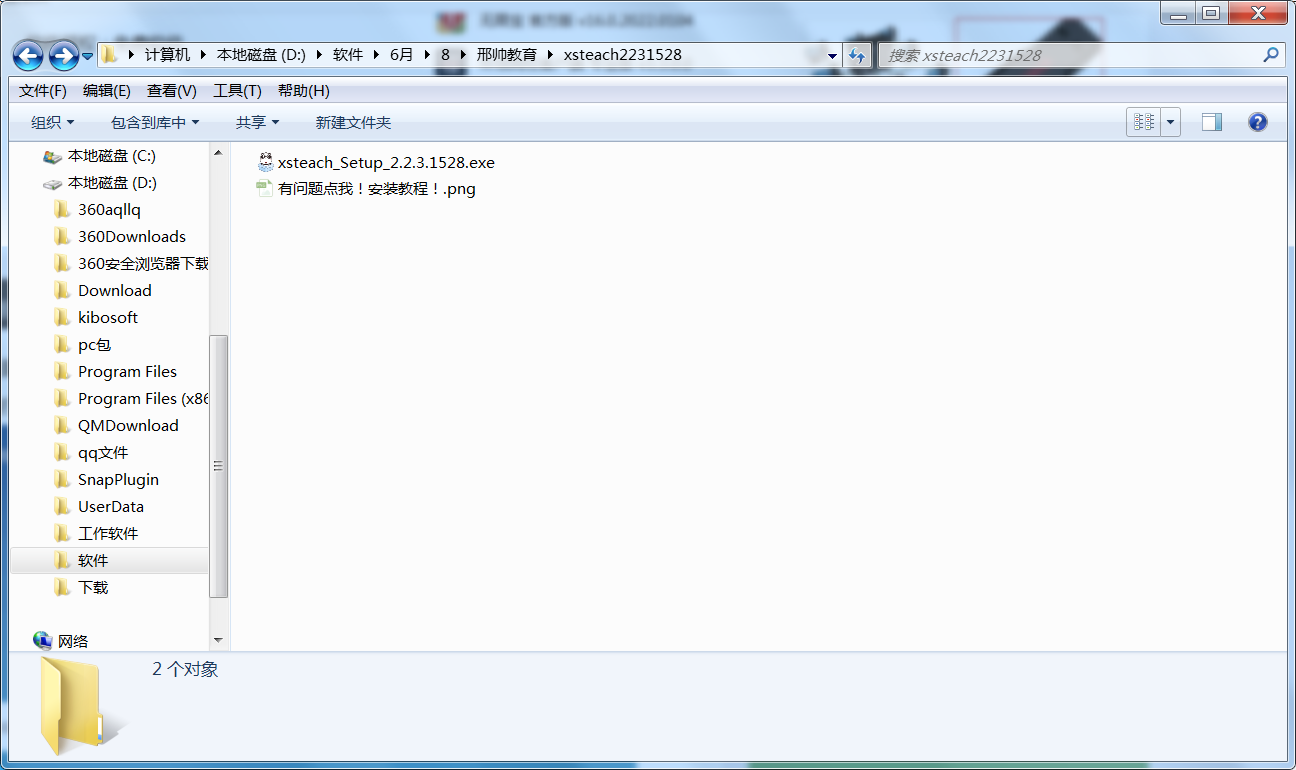Click the 2 个对象 status text

tap(185, 670)
